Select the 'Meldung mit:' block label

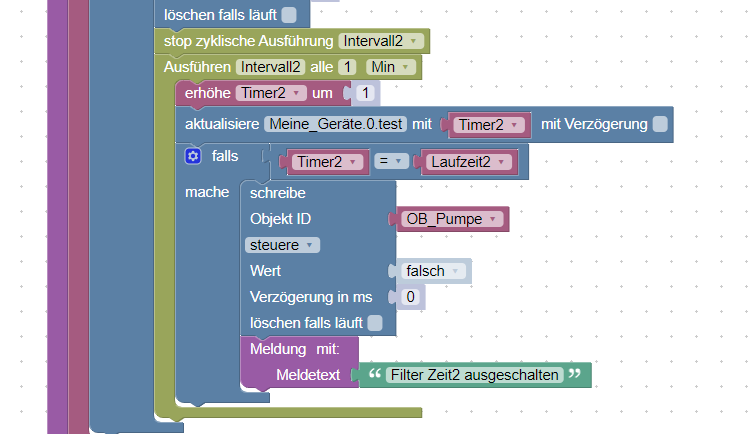pos(295,349)
